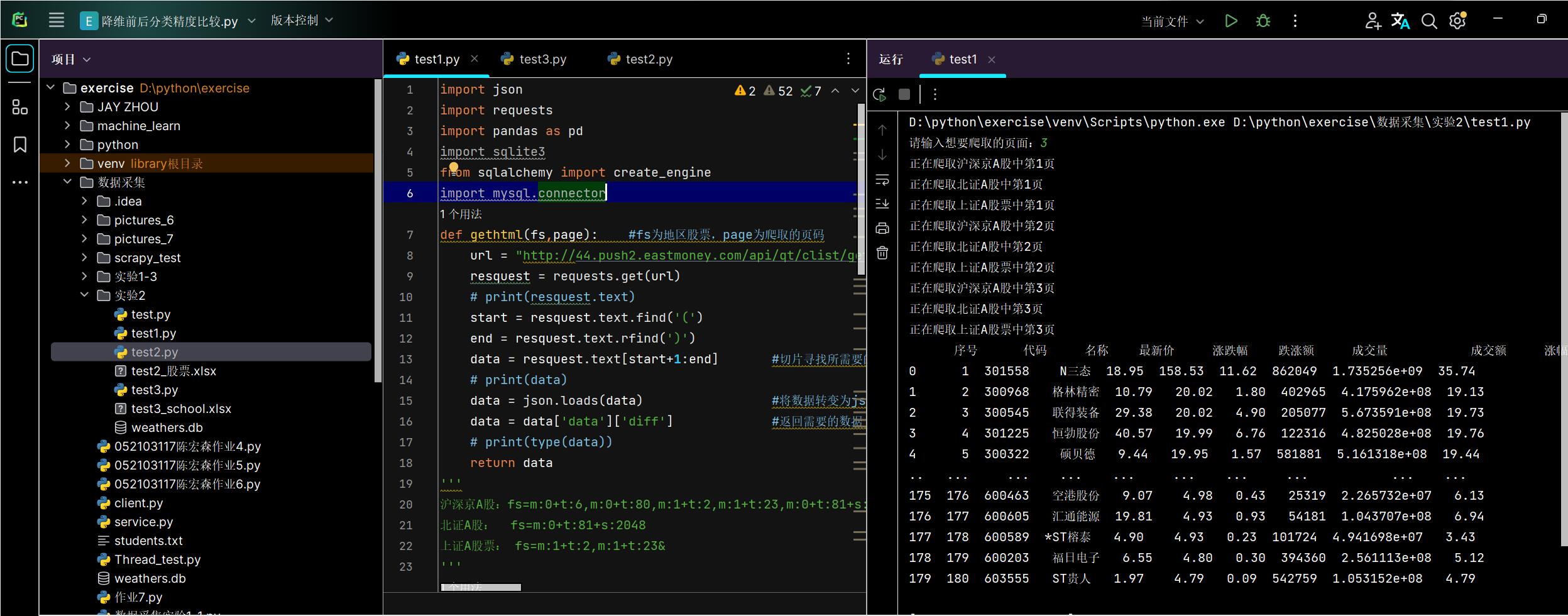The image size is (1568, 616).
Task: Open Code With Me collaboration icon
Action: pos(1373,21)
